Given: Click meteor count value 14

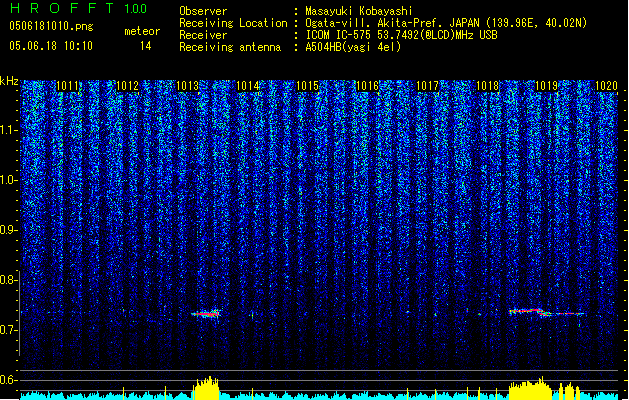Looking at the screenshot, I should tap(145, 46).
